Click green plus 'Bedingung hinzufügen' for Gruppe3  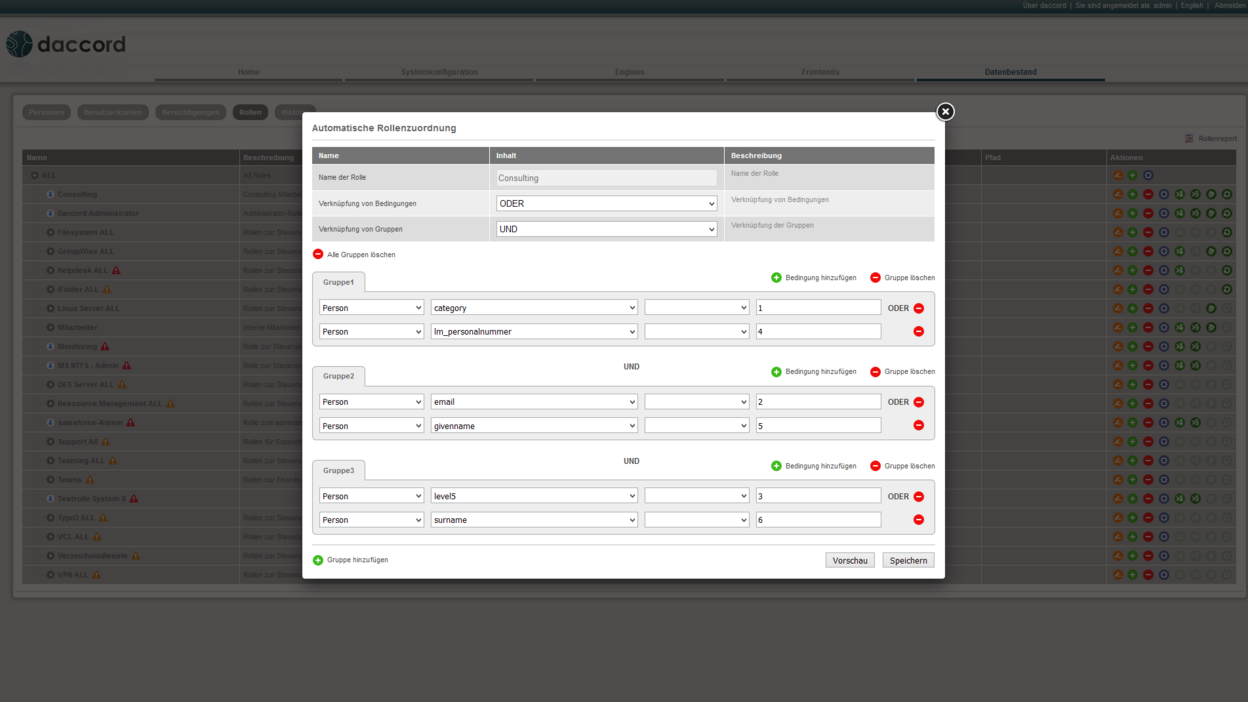coord(776,466)
